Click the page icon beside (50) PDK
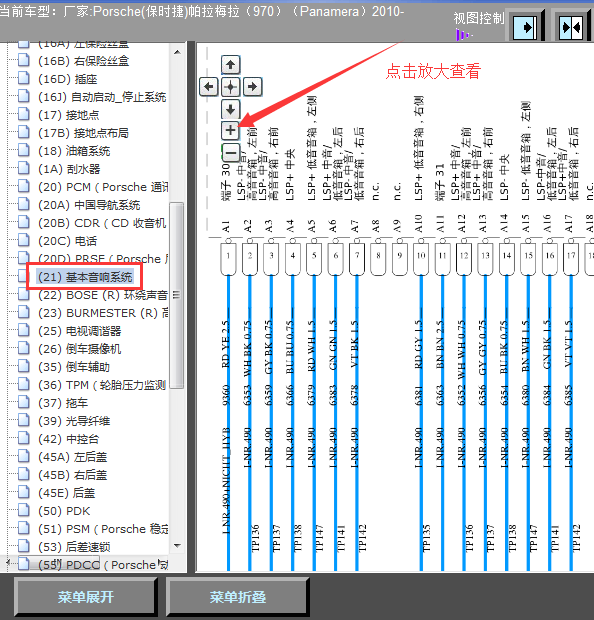 click(24, 510)
